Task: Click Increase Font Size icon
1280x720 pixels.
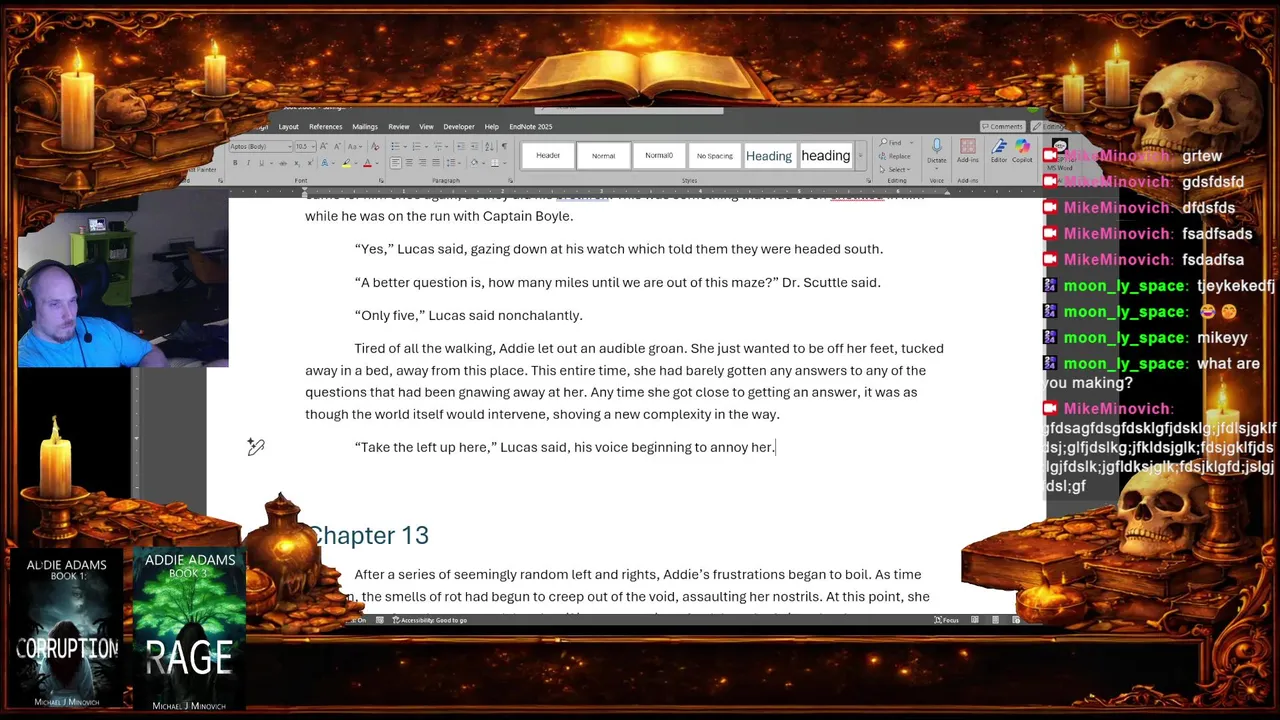Action: [x=323, y=146]
